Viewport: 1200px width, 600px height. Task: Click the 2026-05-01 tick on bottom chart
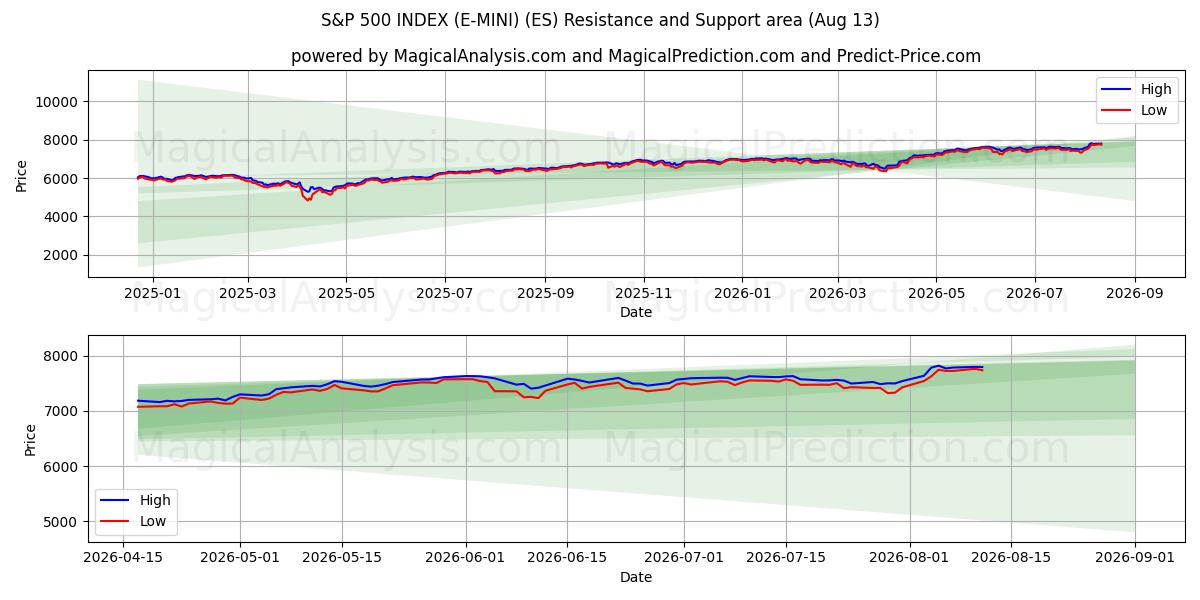[240, 558]
